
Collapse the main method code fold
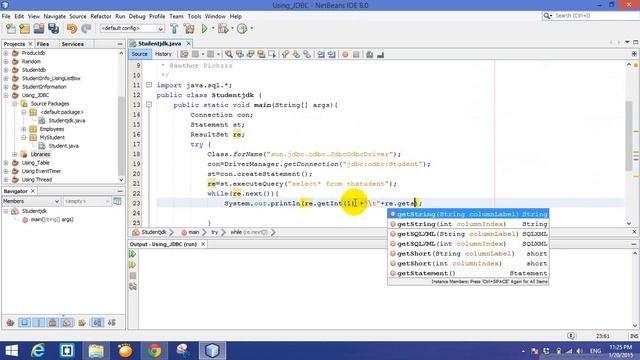[149, 105]
